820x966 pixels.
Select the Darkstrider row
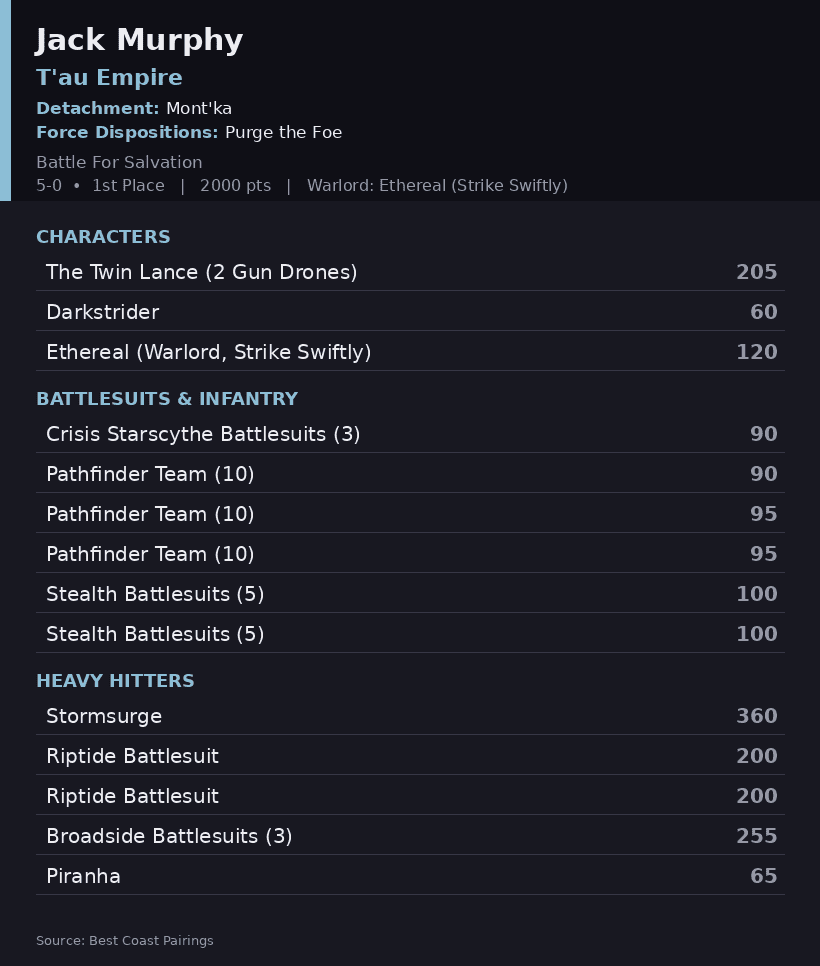tap(410, 312)
